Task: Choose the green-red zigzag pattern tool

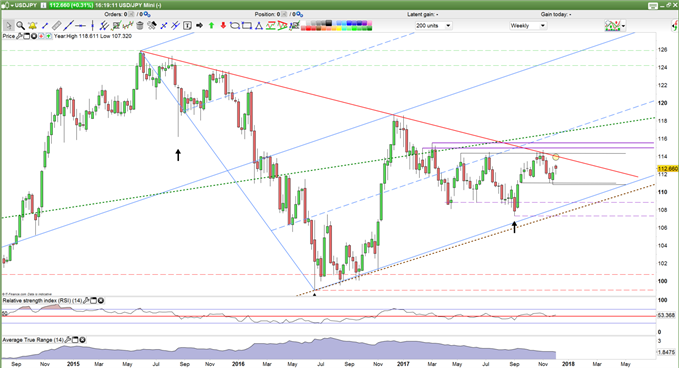Action: tap(271, 26)
